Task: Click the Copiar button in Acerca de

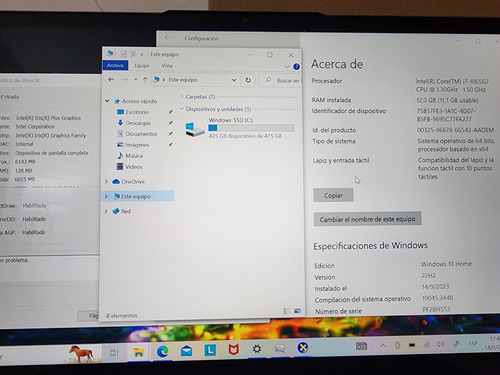Action: pyautogui.click(x=333, y=195)
